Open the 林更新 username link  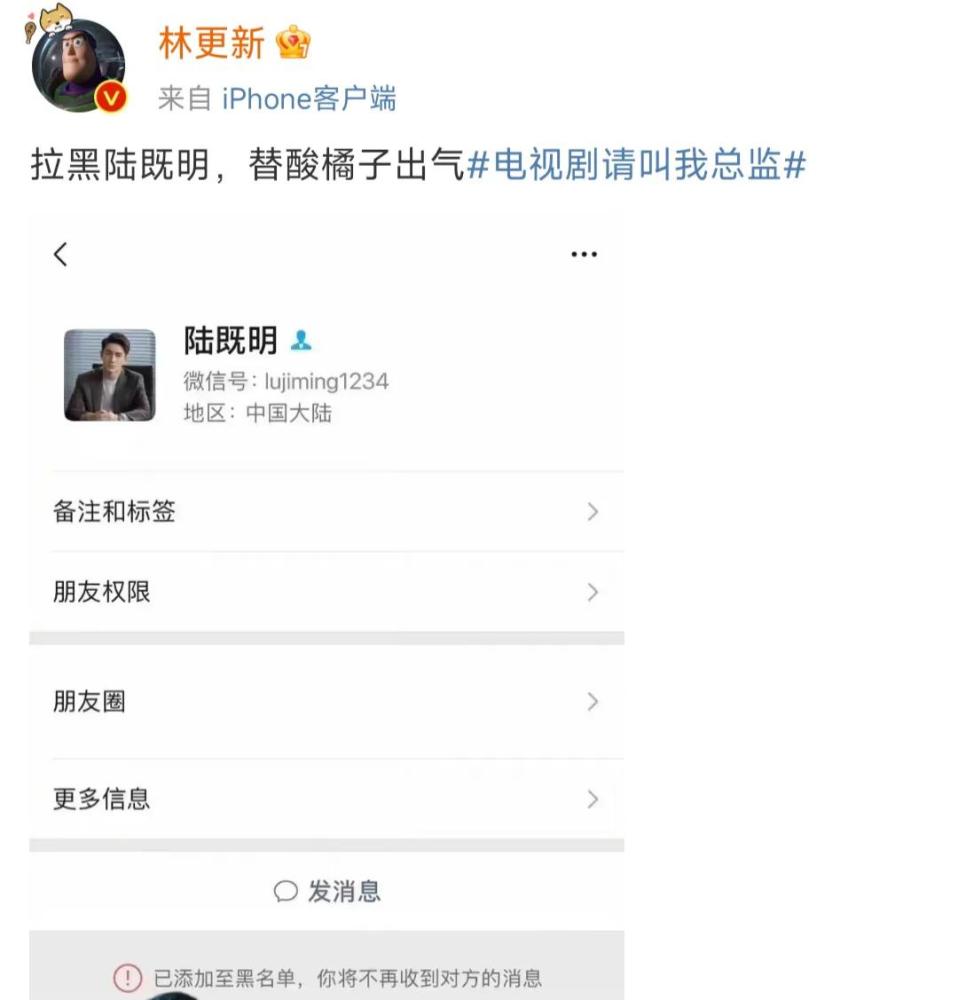[211, 42]
